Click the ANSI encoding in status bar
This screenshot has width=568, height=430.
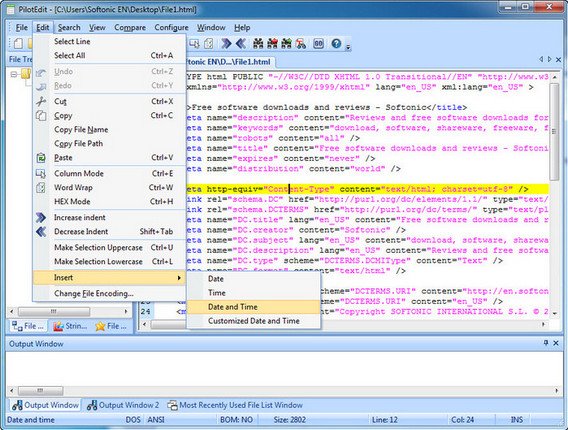(156, 419)
